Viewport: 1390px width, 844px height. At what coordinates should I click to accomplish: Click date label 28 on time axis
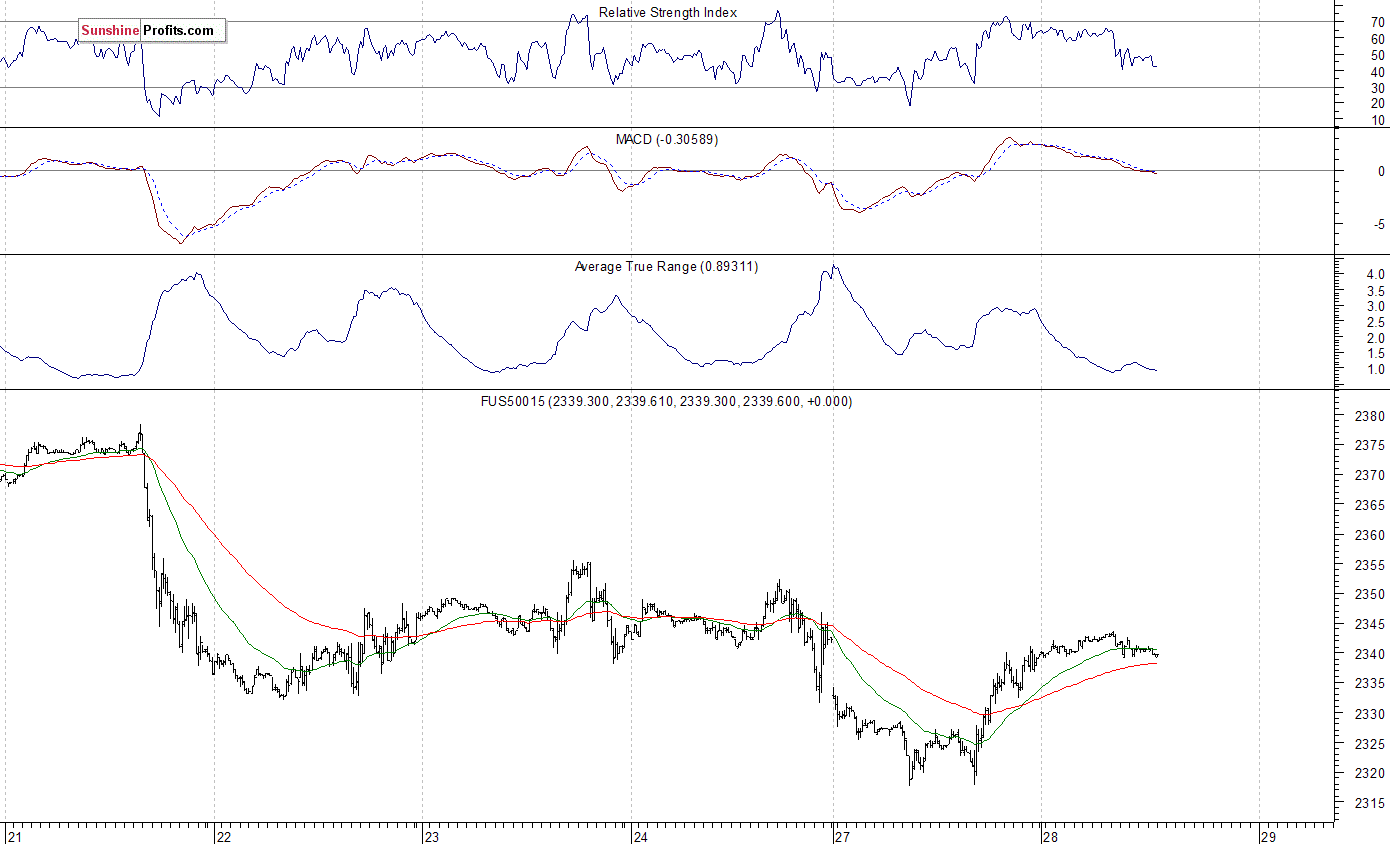coord(1050,836)
